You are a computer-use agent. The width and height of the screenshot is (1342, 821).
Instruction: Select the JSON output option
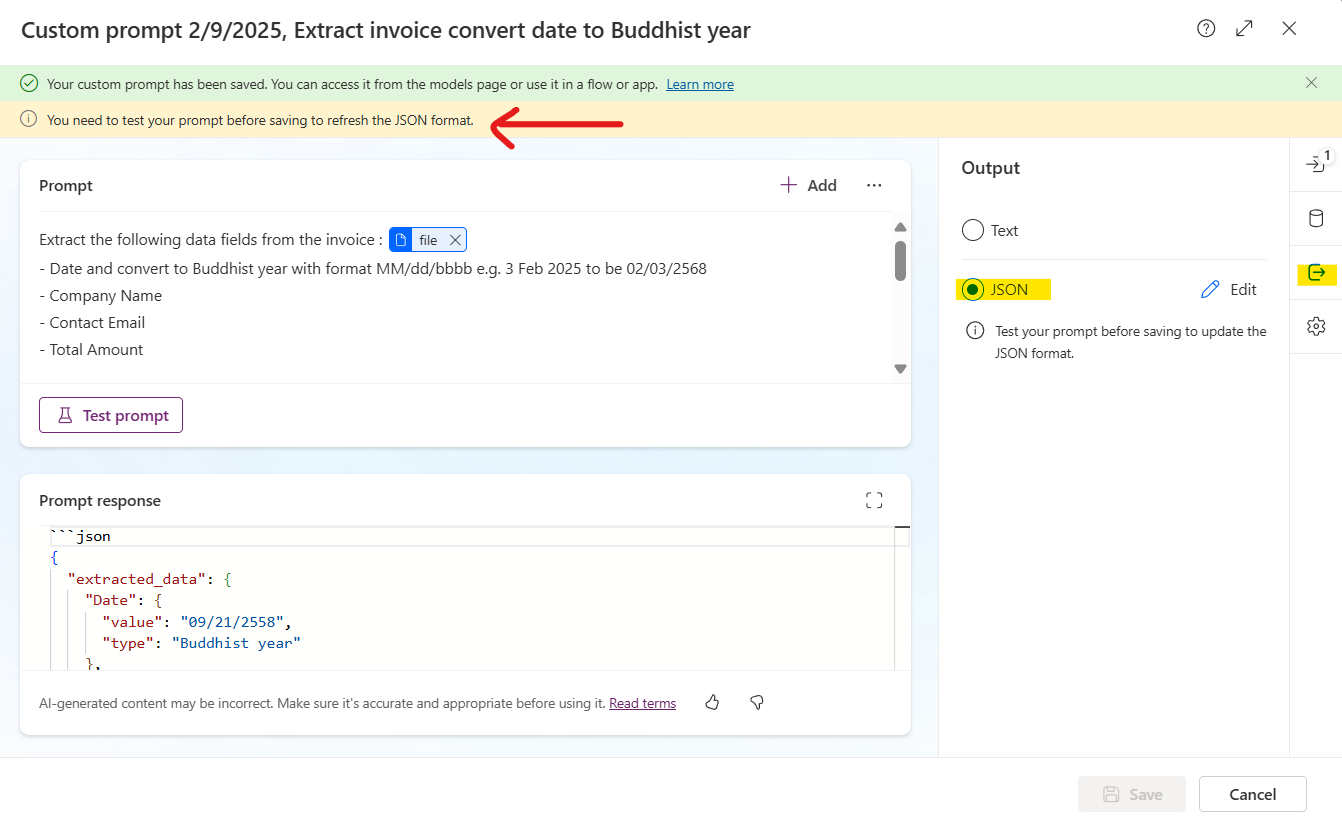pyautogui.click(x=972, y=289)
